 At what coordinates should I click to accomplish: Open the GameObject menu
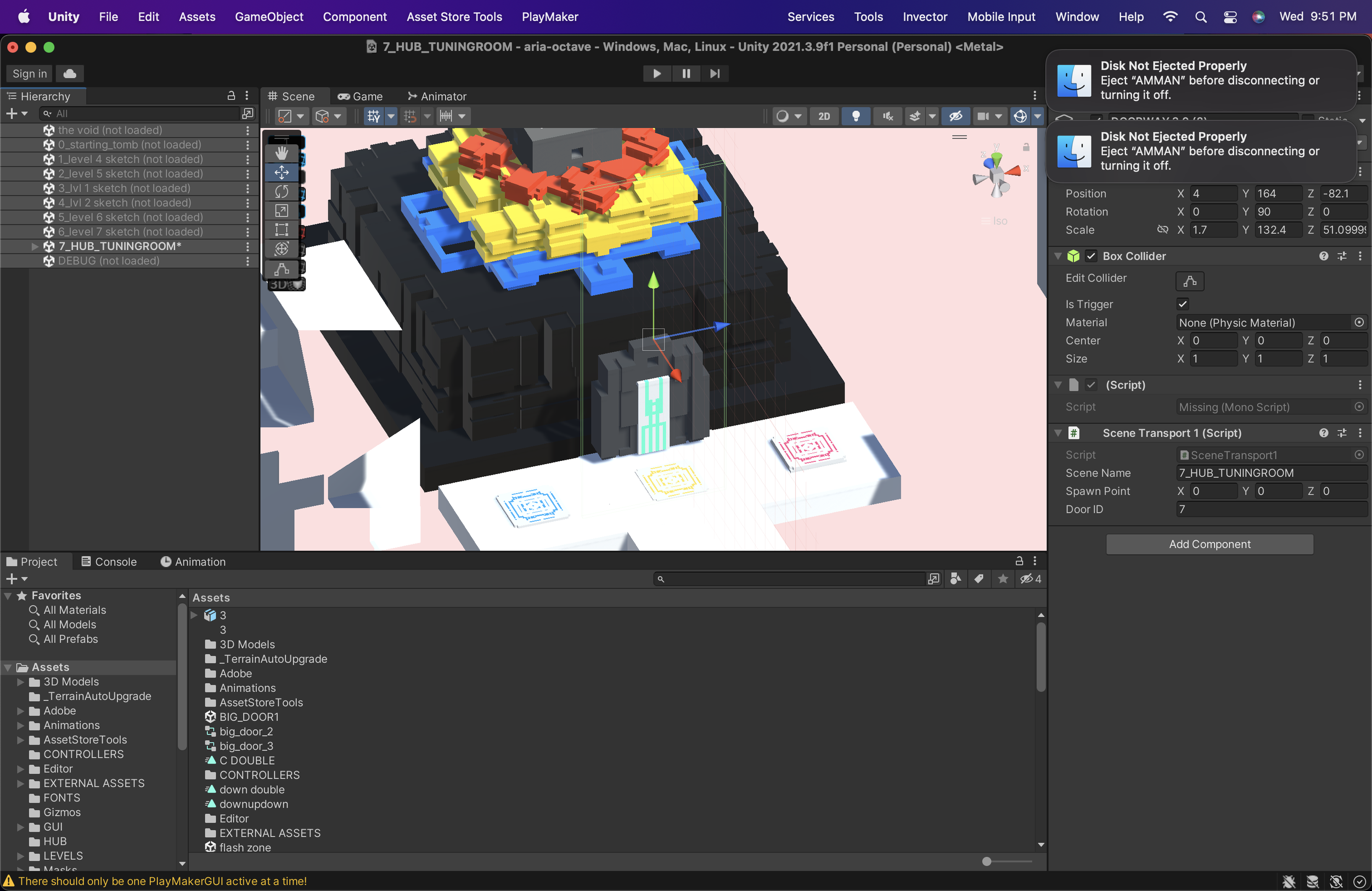[x=268, y=16]
